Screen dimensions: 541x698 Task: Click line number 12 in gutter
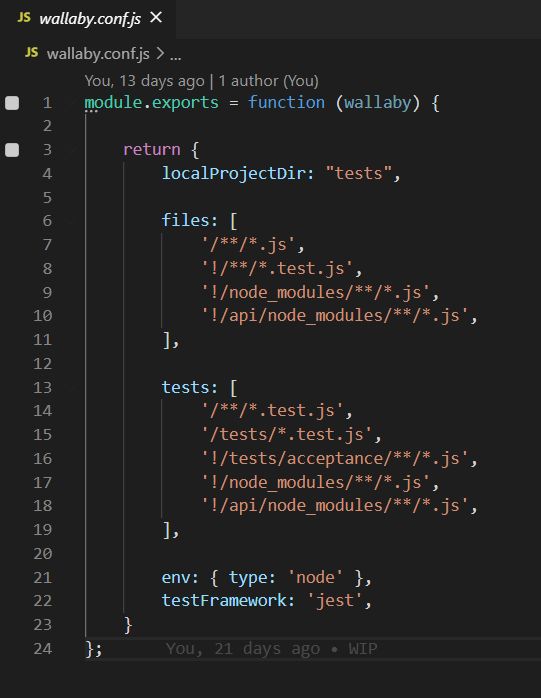(43, 364)
